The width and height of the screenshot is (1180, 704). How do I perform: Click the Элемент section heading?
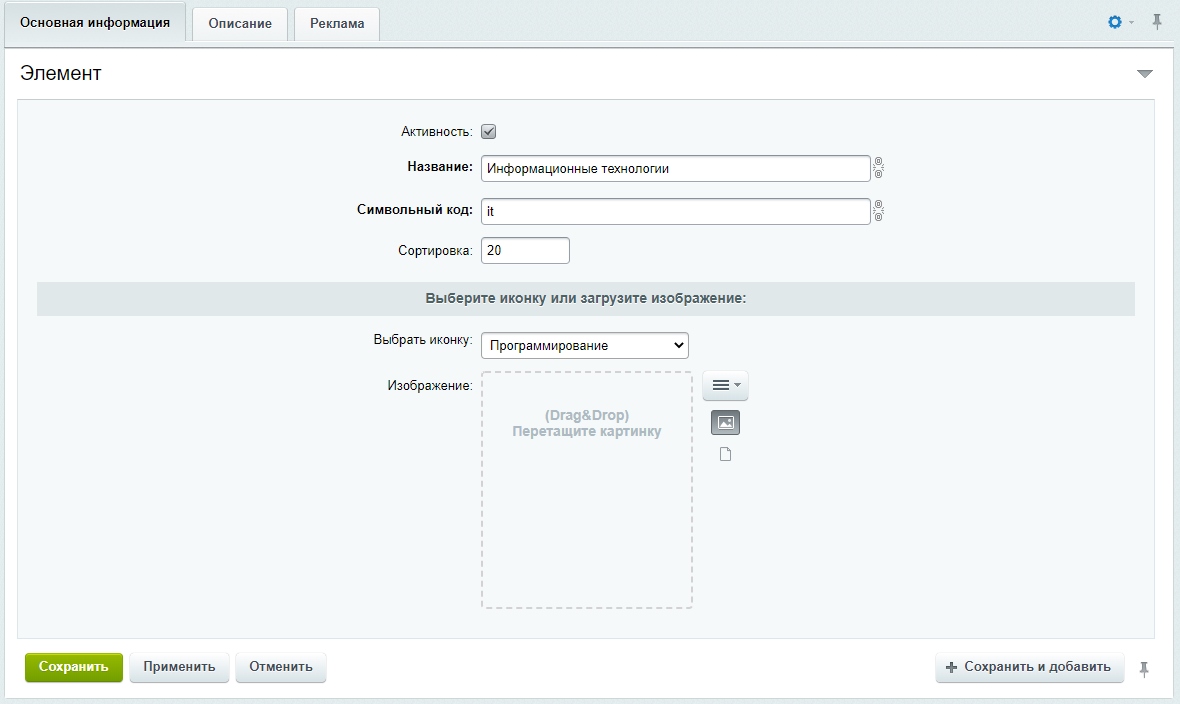[61, 74]
